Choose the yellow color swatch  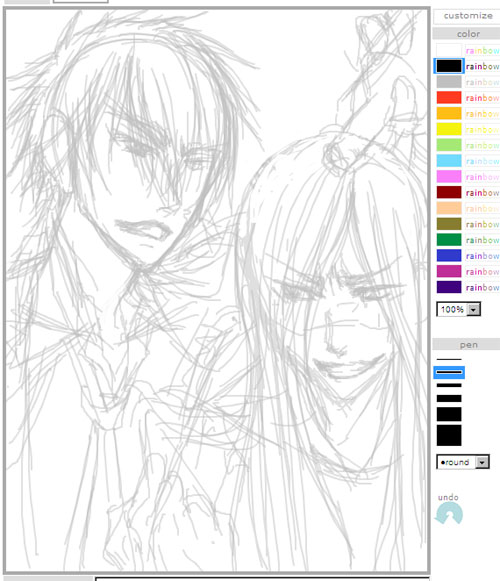(x=448, y=129)
